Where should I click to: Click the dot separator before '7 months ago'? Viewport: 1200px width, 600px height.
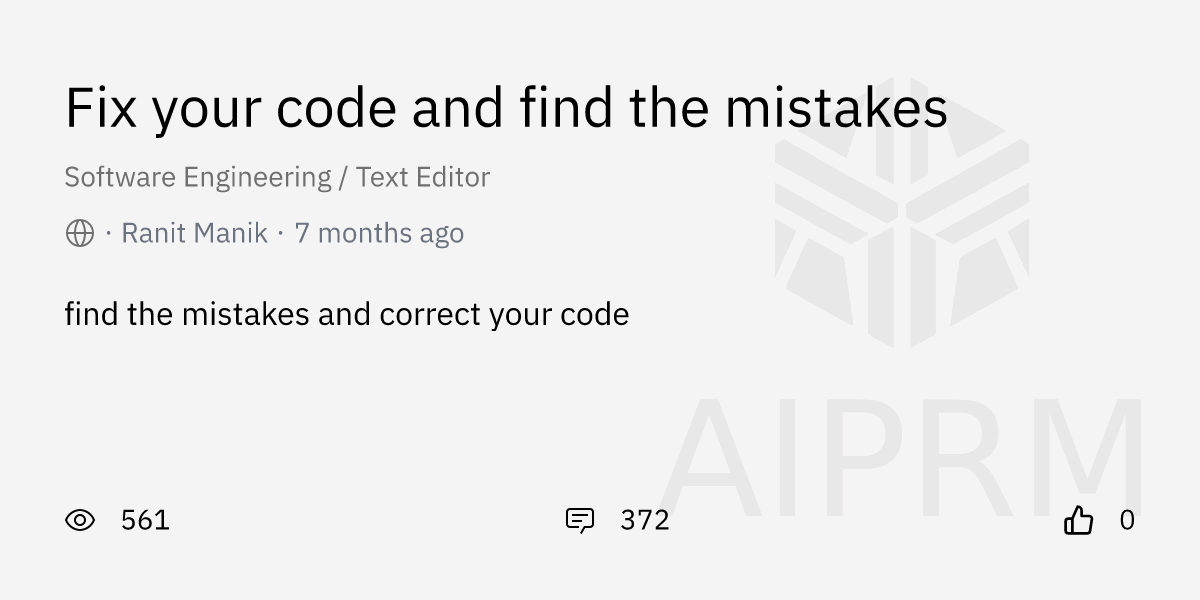tap(281, 234)
